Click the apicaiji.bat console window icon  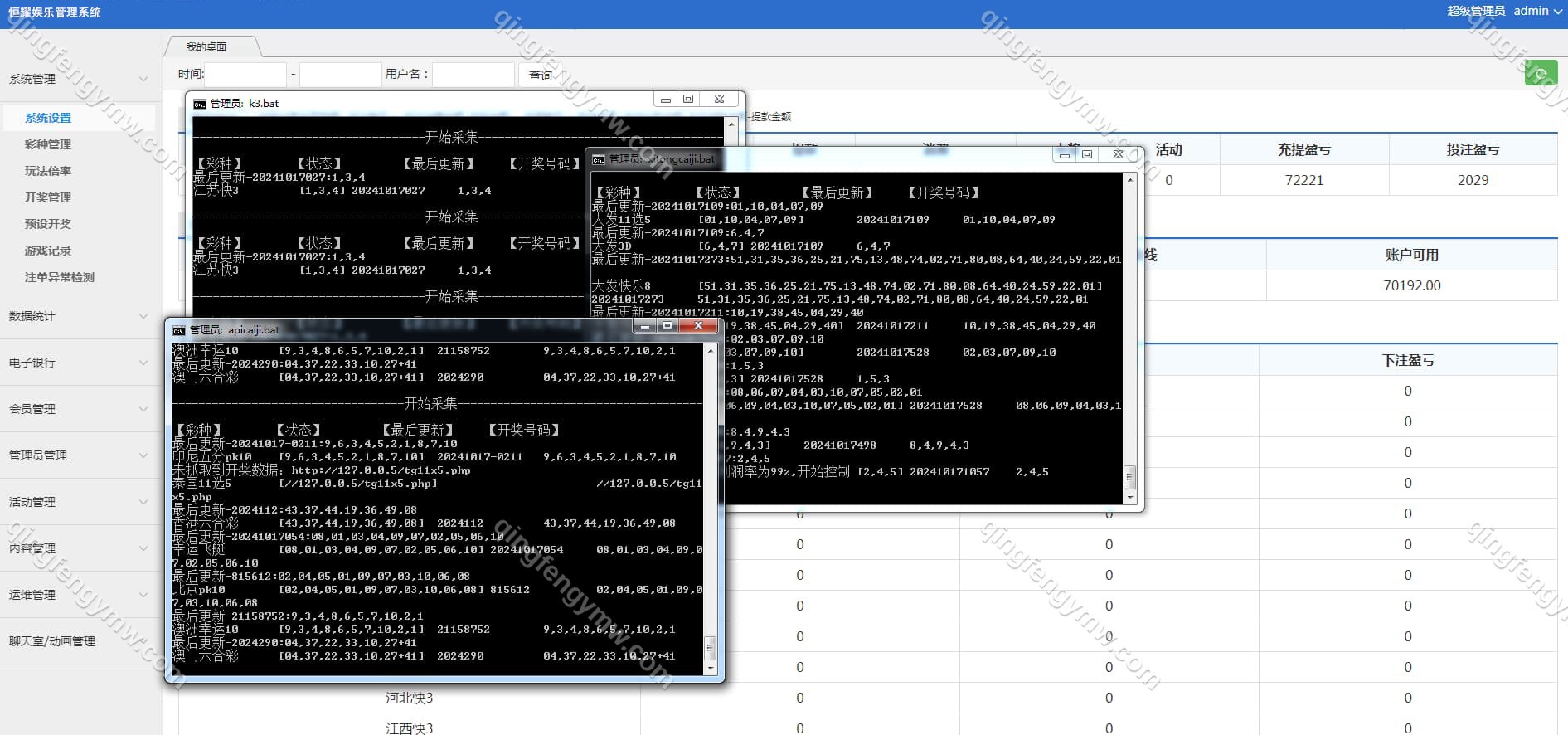pyautogui.click(x=179, y=330)
